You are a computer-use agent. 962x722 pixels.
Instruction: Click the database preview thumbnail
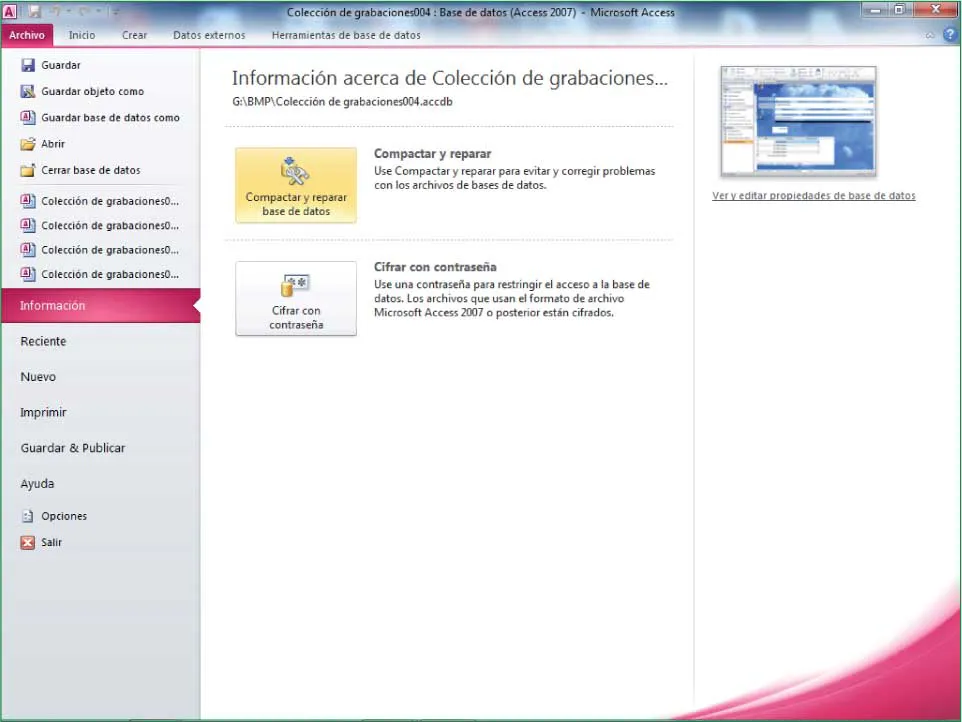coord(798,121)
